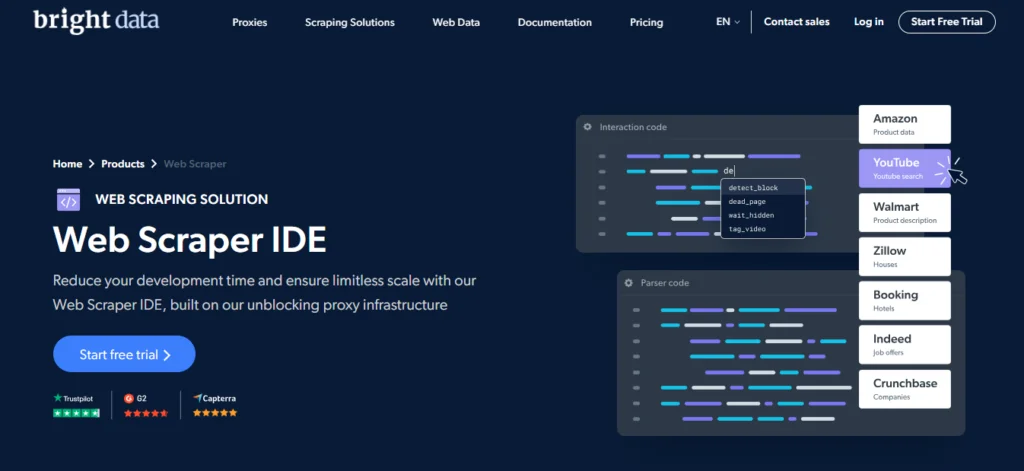This screenshot has height=471, width=1024.
Task: Select the Amazon Product data card
Action: click(904, 124)
